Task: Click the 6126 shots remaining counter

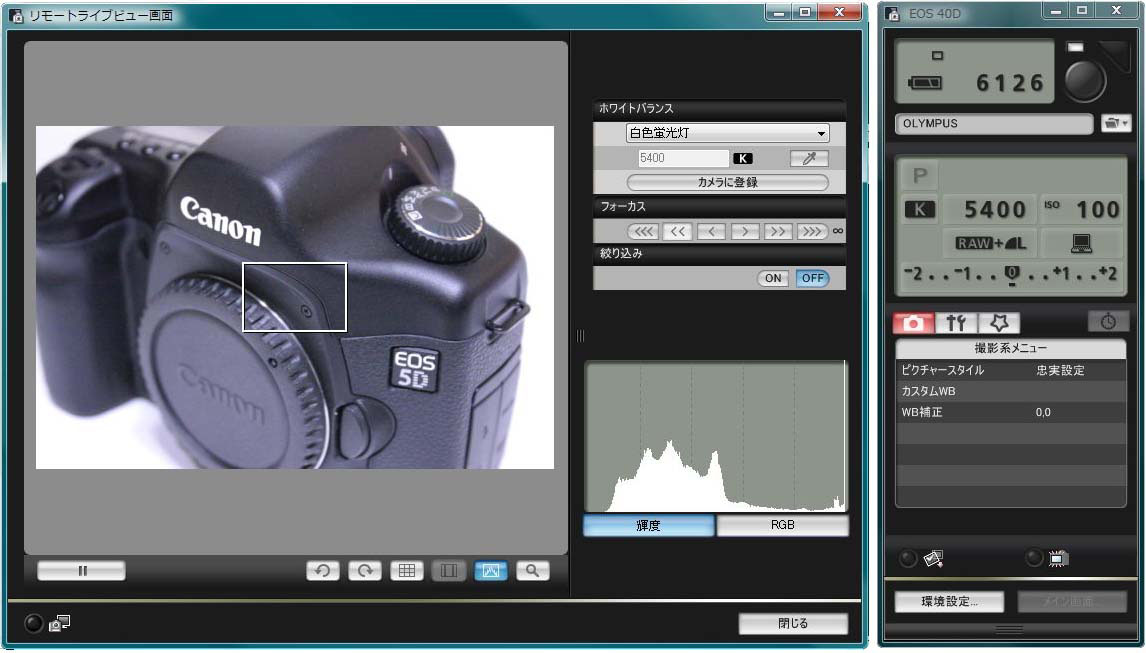Action: click(x=1011, y=83)
